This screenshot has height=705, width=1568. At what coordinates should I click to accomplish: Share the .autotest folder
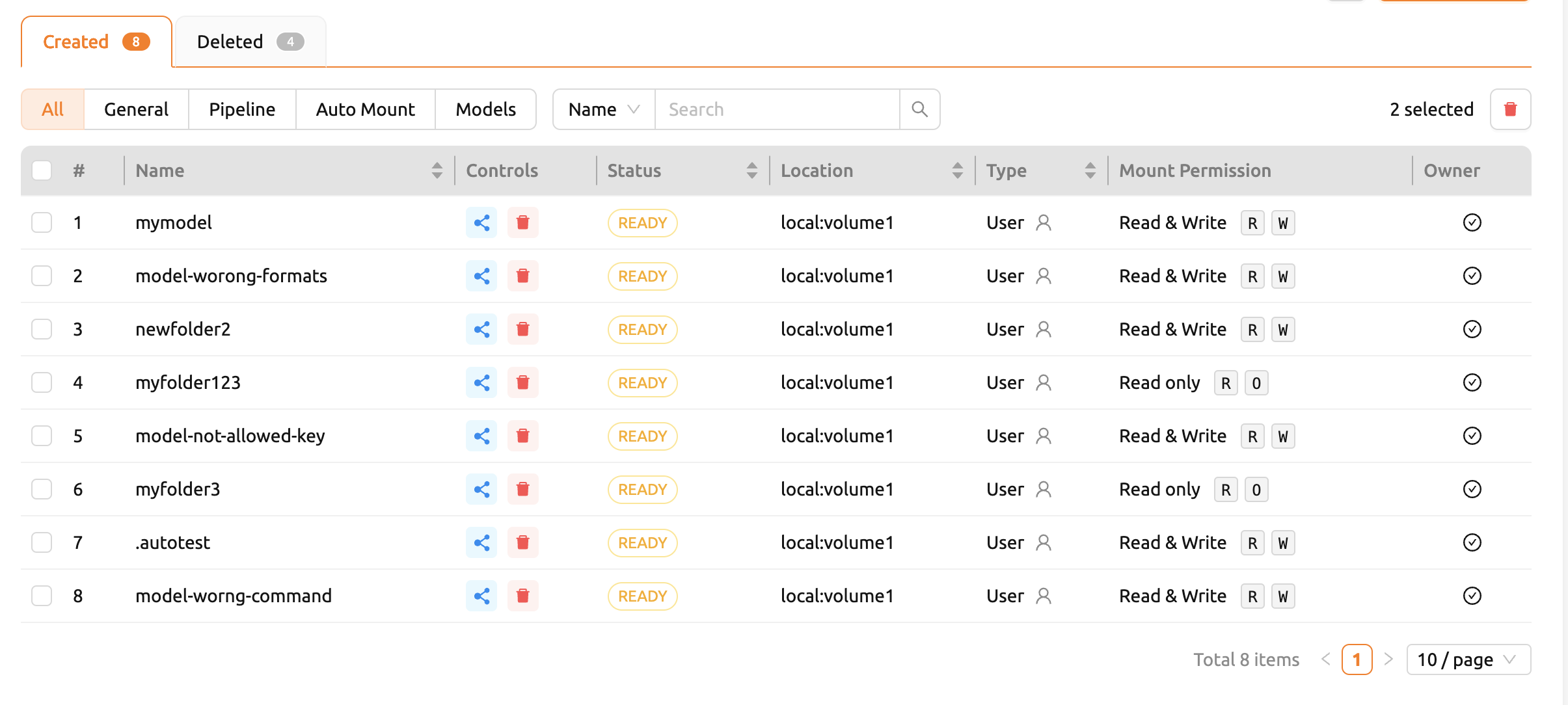(x=481, y=543)
